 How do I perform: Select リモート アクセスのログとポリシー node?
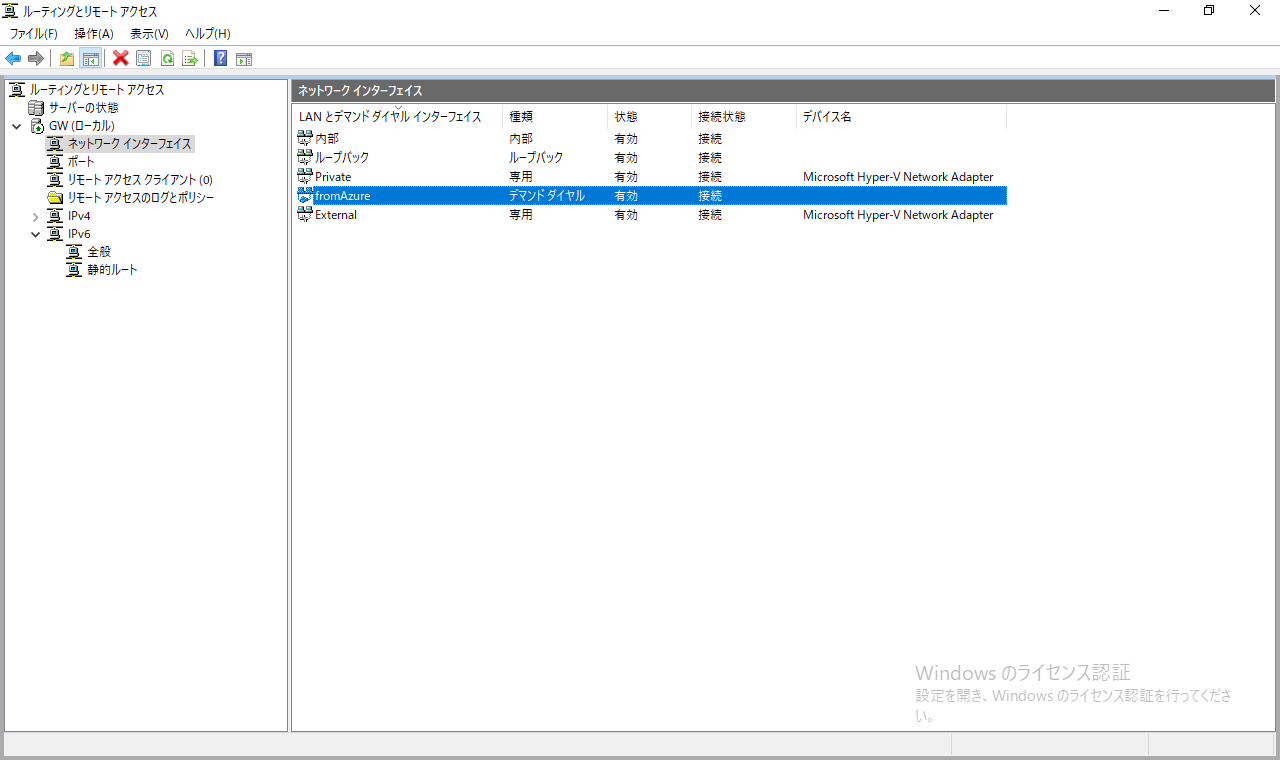(x=140, y=197)
